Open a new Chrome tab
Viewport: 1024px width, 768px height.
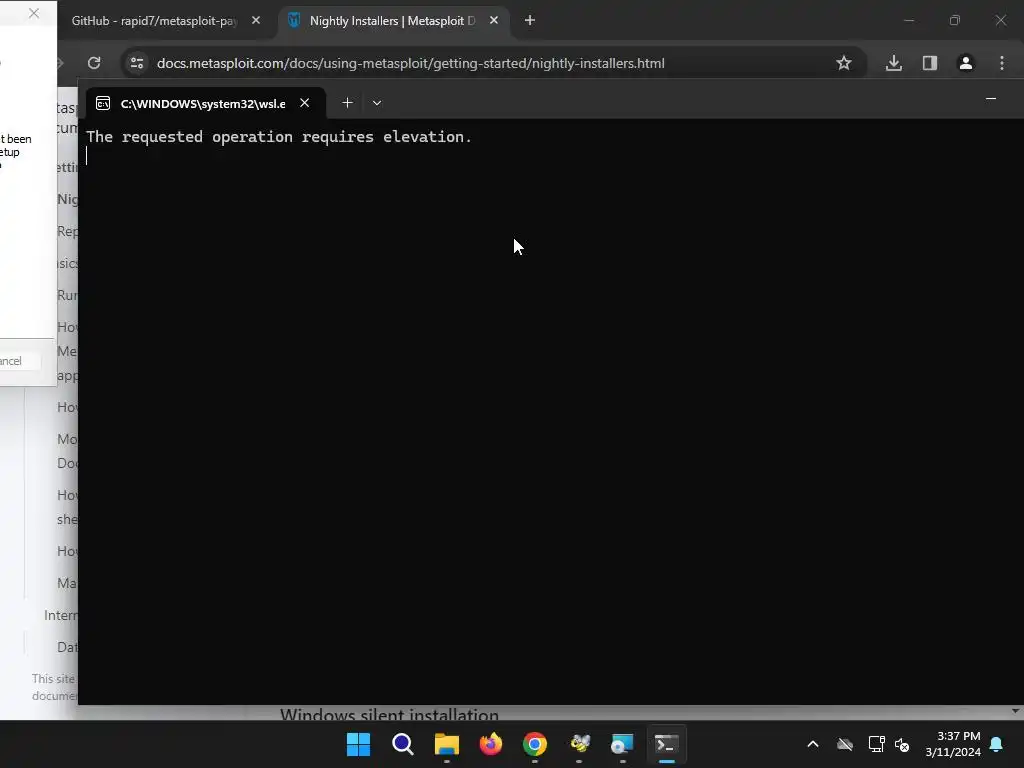tap(530, 20)
